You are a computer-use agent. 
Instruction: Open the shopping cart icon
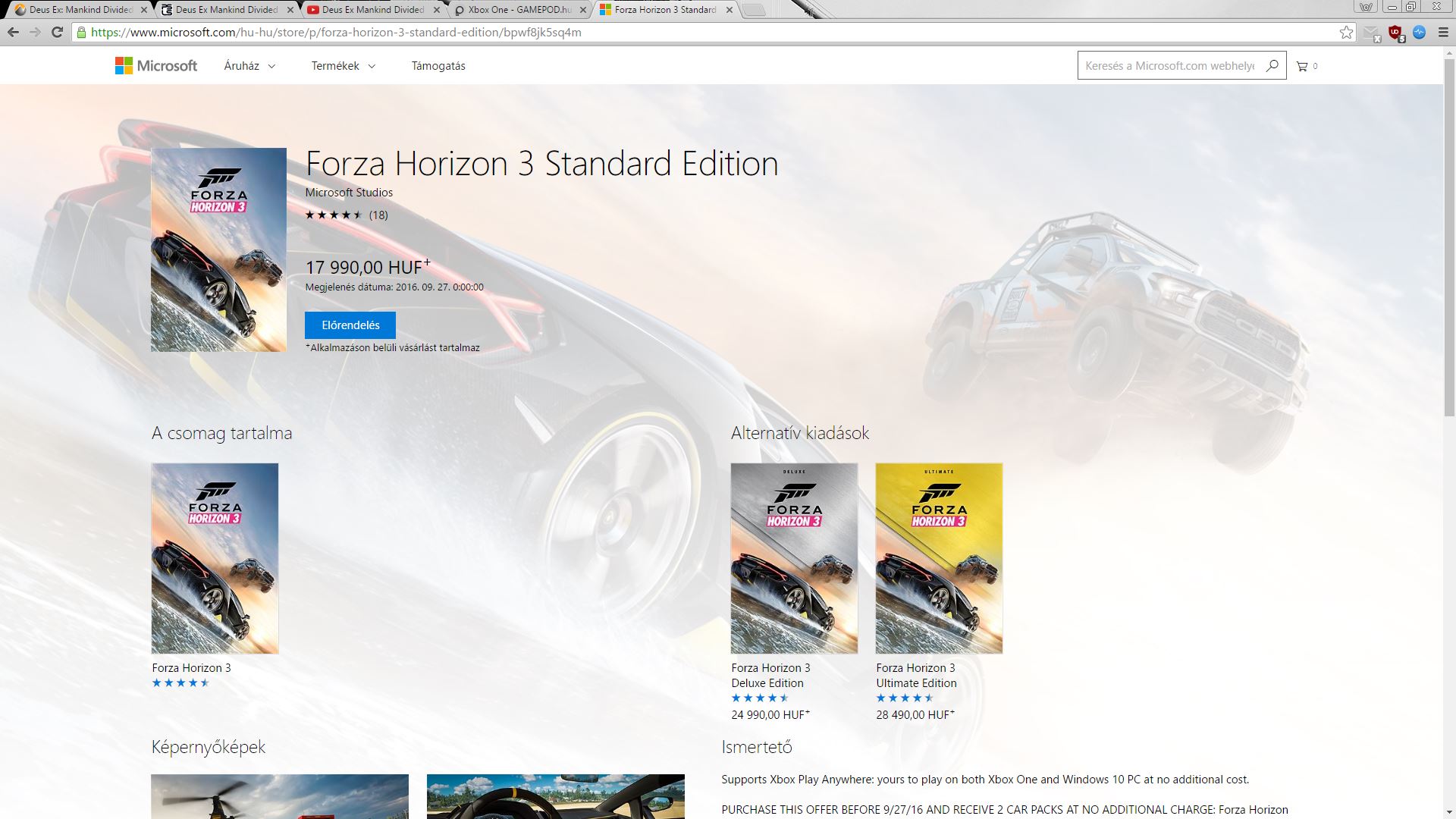1302,66
